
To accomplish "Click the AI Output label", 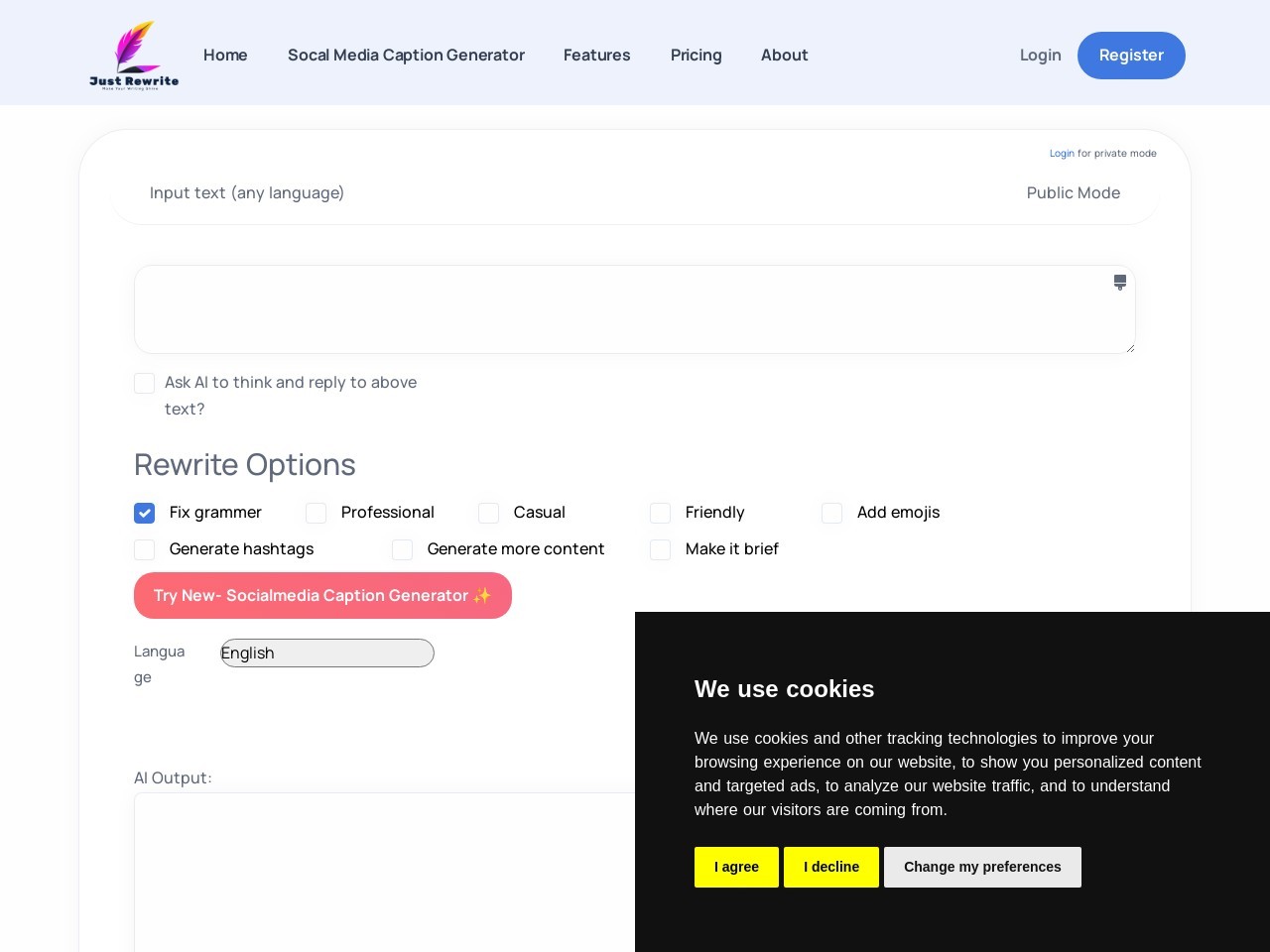I will (173, 778).
